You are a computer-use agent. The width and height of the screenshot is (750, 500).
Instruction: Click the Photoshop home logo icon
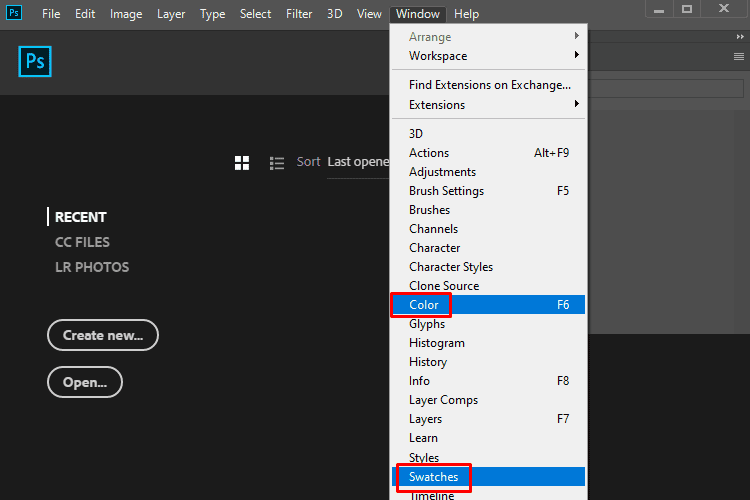click(x=35, y=61)
